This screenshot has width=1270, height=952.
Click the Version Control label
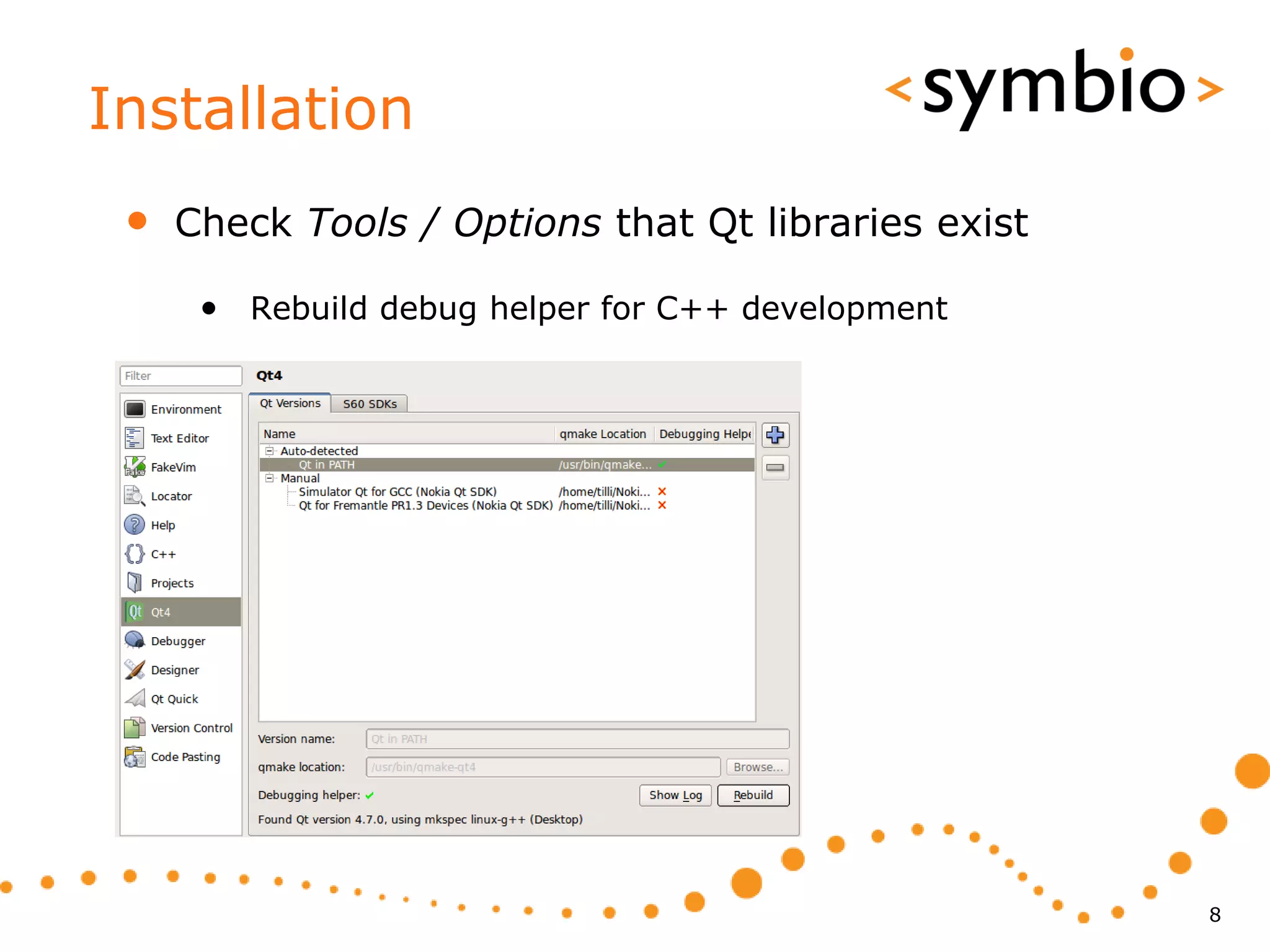(x=192, y=728)
